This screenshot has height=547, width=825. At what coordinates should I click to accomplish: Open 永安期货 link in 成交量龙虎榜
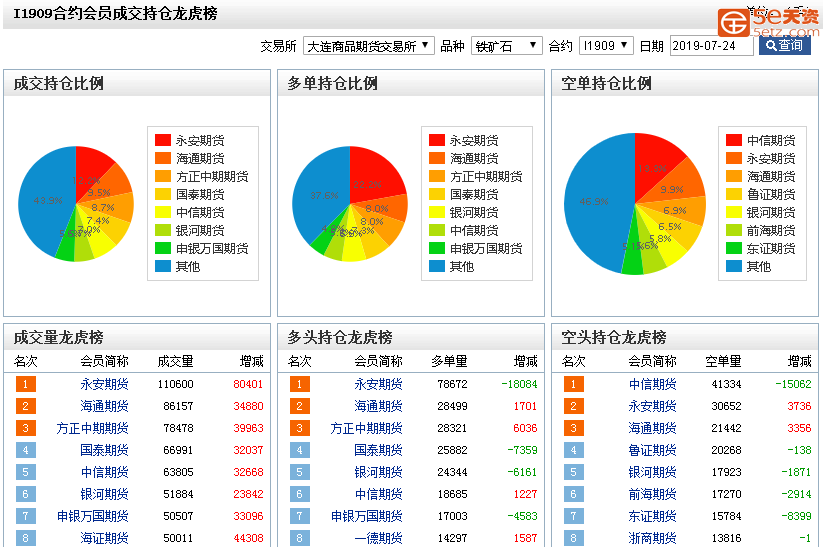tap(104, 384)
